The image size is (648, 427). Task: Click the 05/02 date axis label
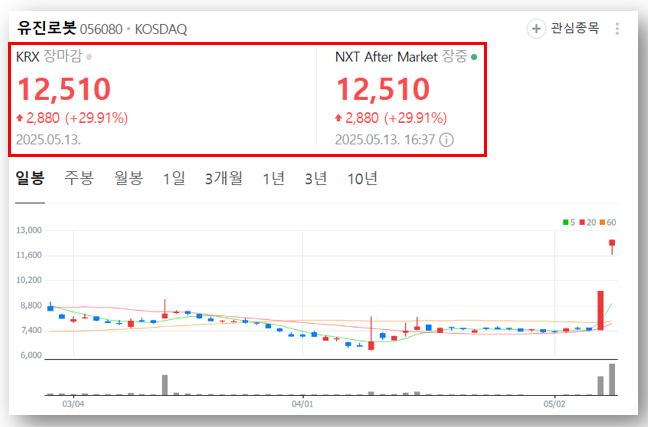tap(554, 404)
